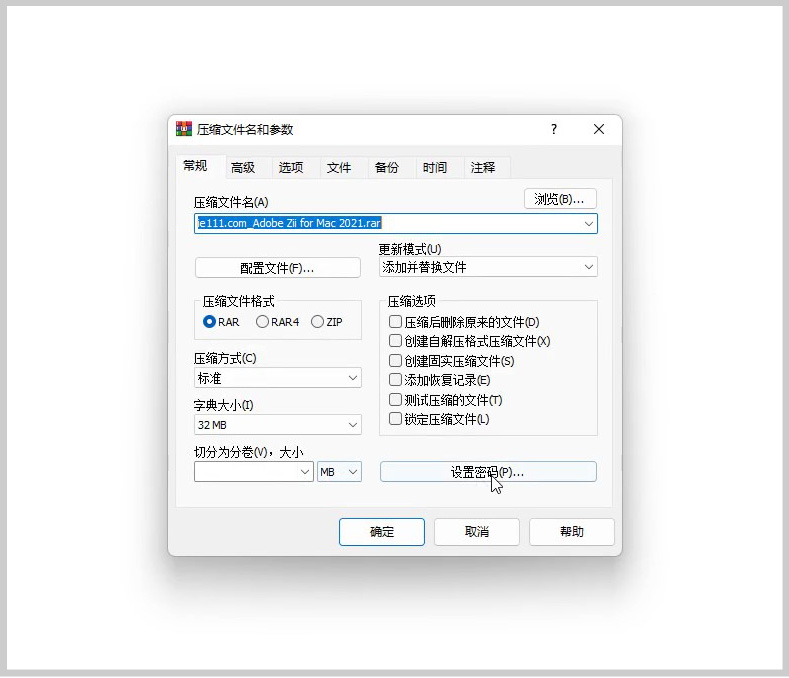Enable 创建固实压缩文件 checkbox
The height and width of the screenshot is (678, 789).
coord(396,360)
